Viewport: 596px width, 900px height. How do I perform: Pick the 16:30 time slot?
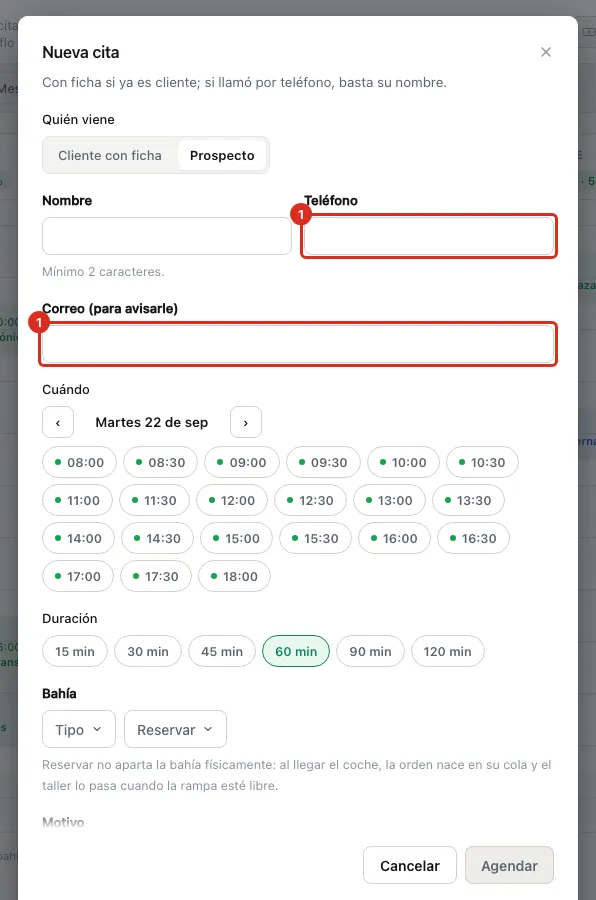tap(473, 538)
